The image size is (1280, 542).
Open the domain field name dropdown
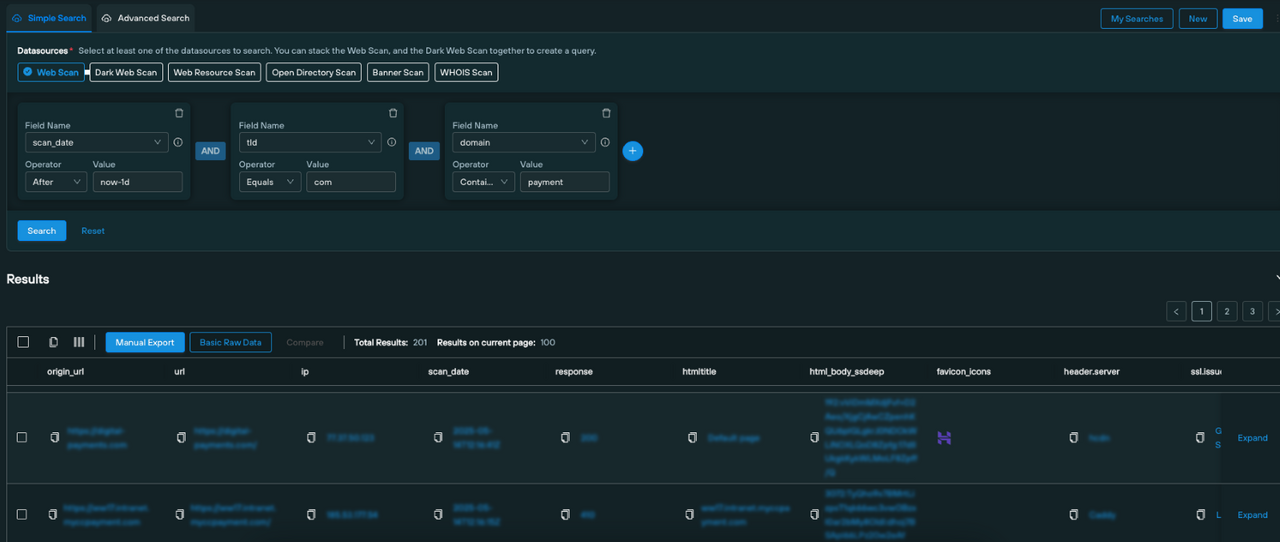point(524,143)
